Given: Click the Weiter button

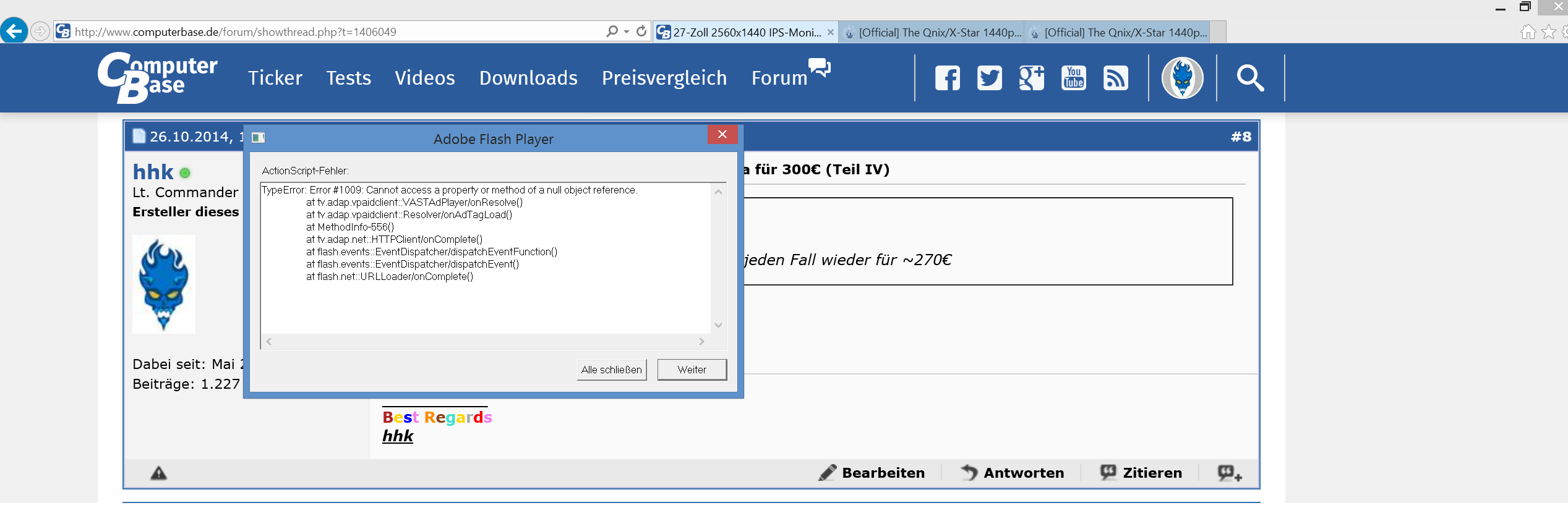Looking at the screenshot, I should [x=692, y=370].
